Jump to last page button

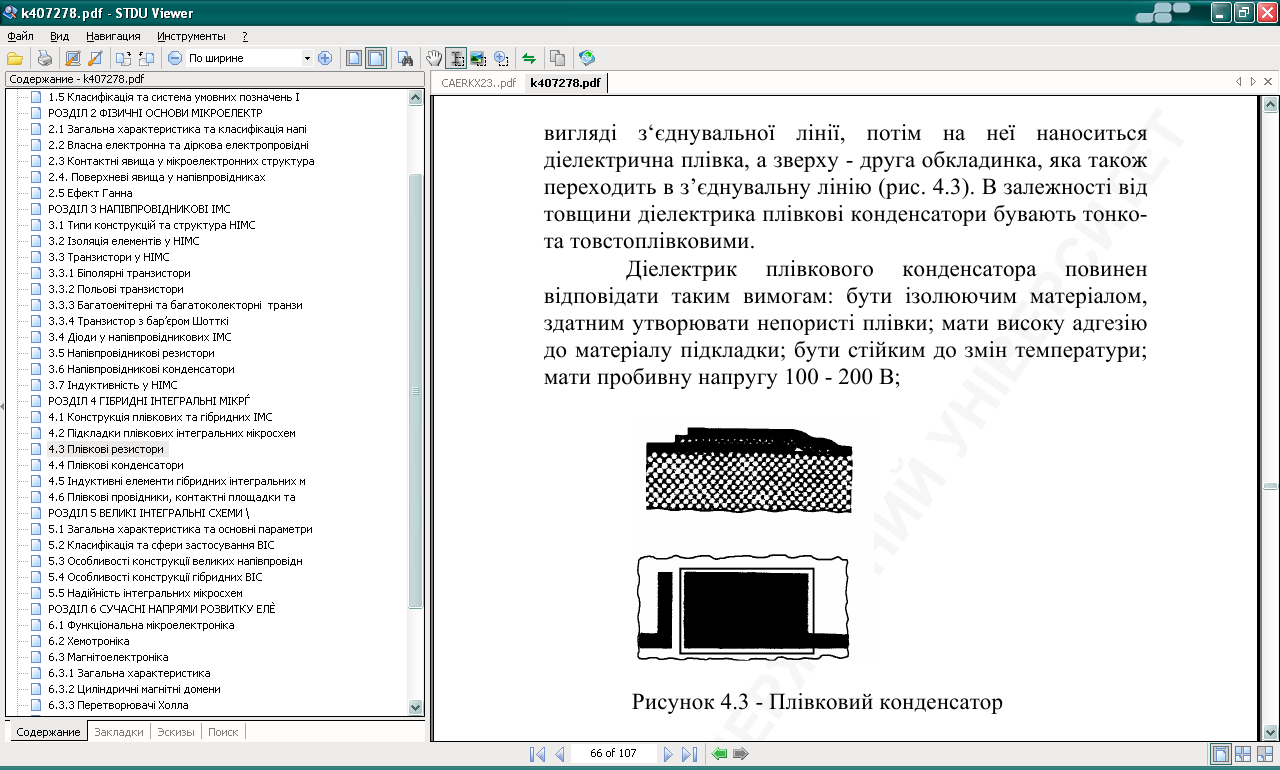point(689,754)
